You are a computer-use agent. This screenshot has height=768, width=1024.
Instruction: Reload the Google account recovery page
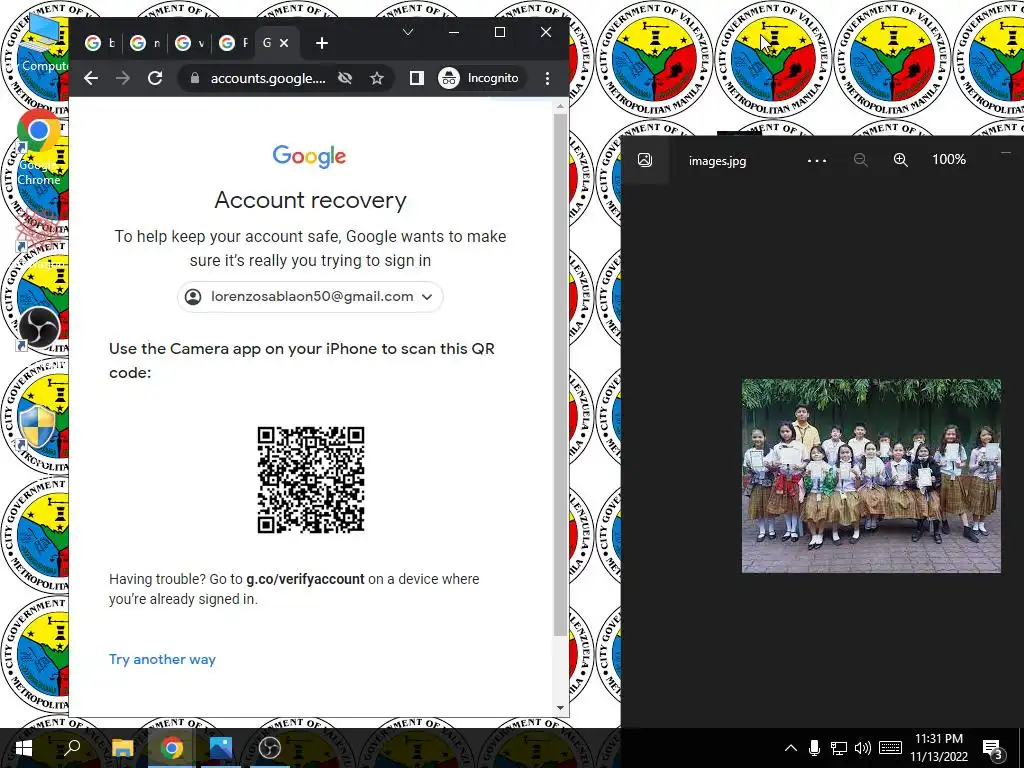coord(155,78)
